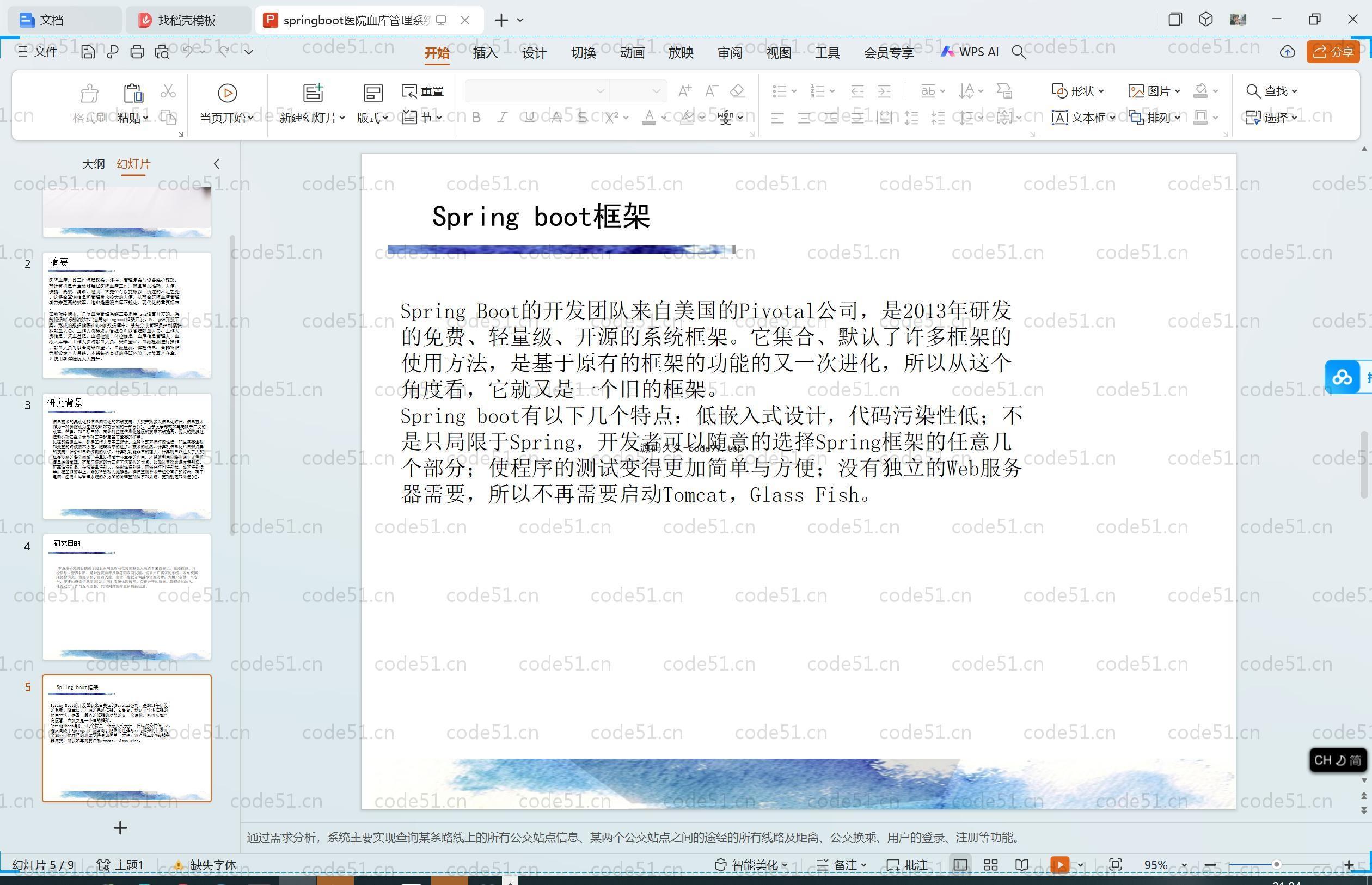
Task: Click the reading view book icon
Action: (1021, 865)
